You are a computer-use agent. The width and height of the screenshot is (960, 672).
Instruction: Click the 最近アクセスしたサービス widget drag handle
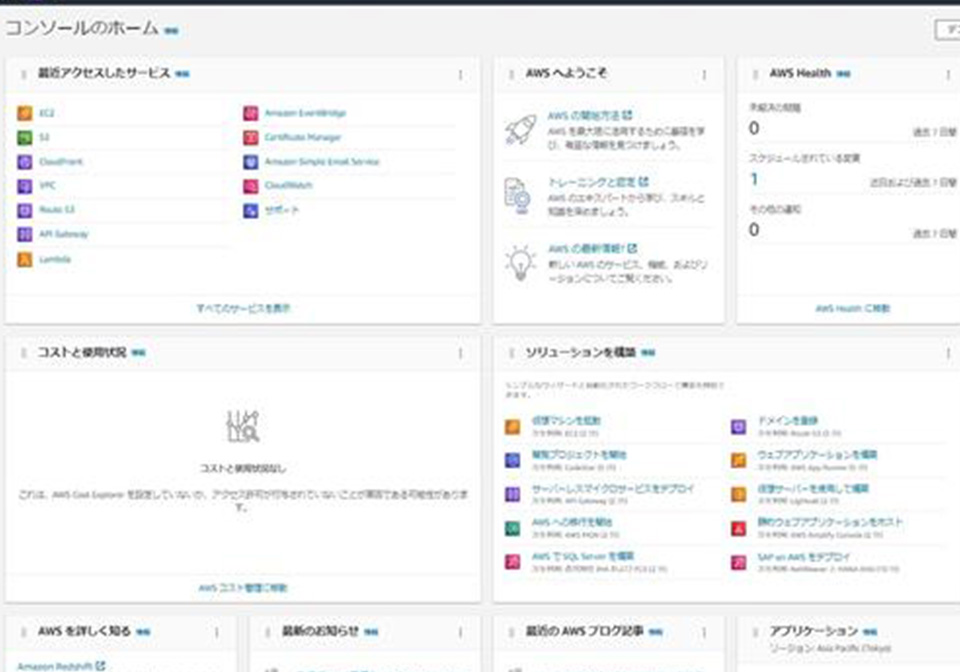(x=23, y=75)
